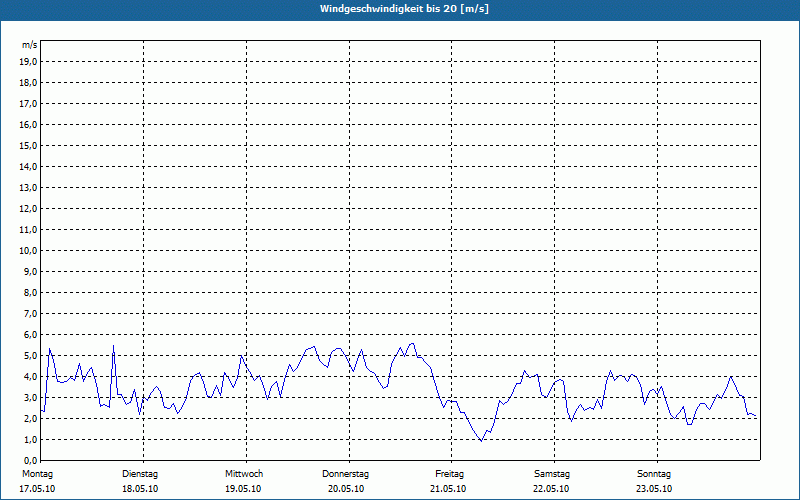This screenshot has width=800, height=500.
Task: Select the 11,0 y-axis label
Action: pos(29,230)
